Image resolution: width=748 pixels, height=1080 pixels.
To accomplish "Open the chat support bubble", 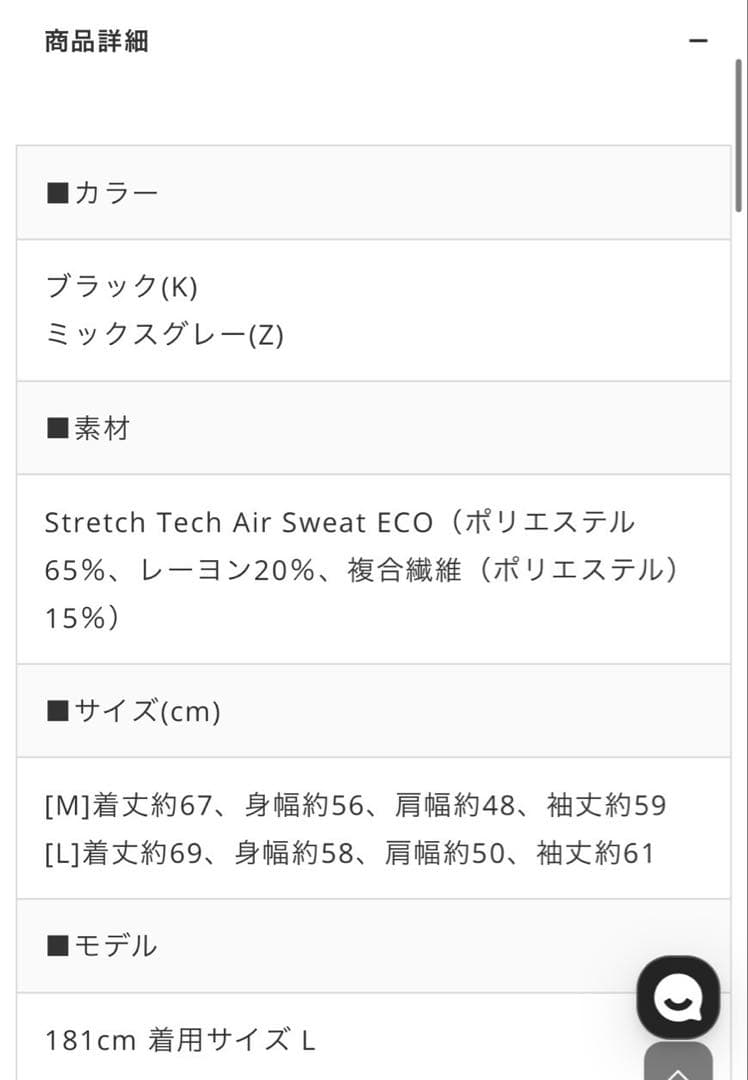I will pos(678,997).
